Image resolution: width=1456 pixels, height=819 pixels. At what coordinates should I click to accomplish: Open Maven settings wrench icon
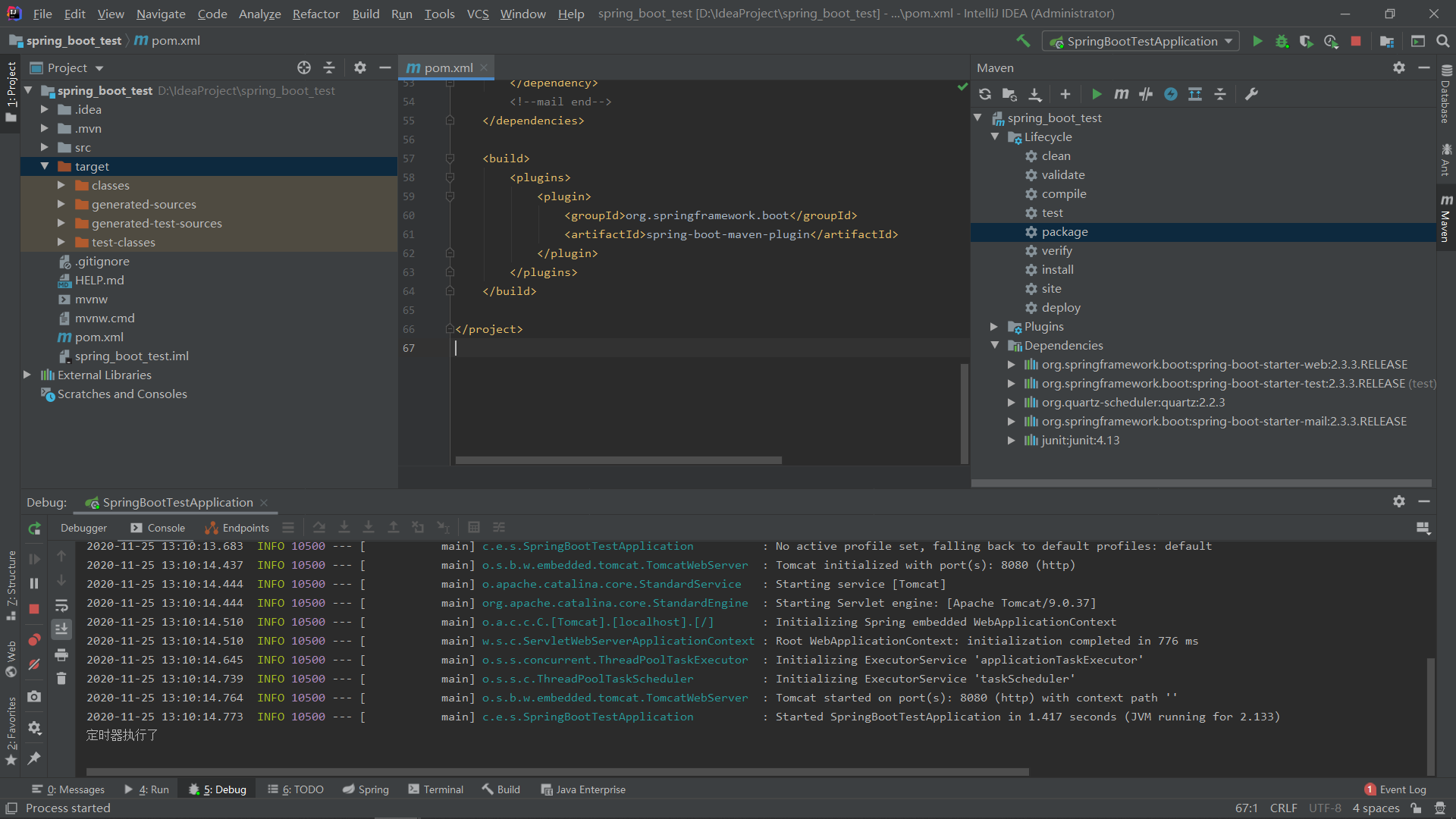[x=1251, y=94]
